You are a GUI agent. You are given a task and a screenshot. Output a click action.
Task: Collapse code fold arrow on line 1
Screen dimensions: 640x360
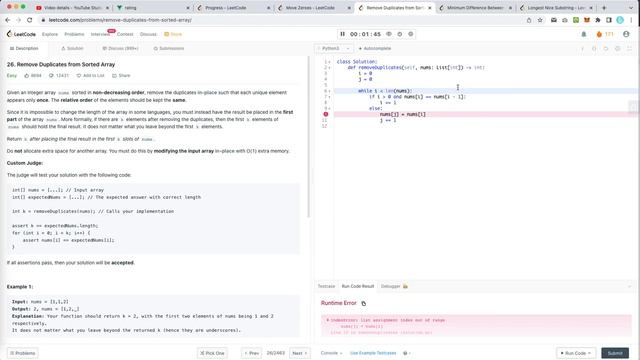pos(330,62)
